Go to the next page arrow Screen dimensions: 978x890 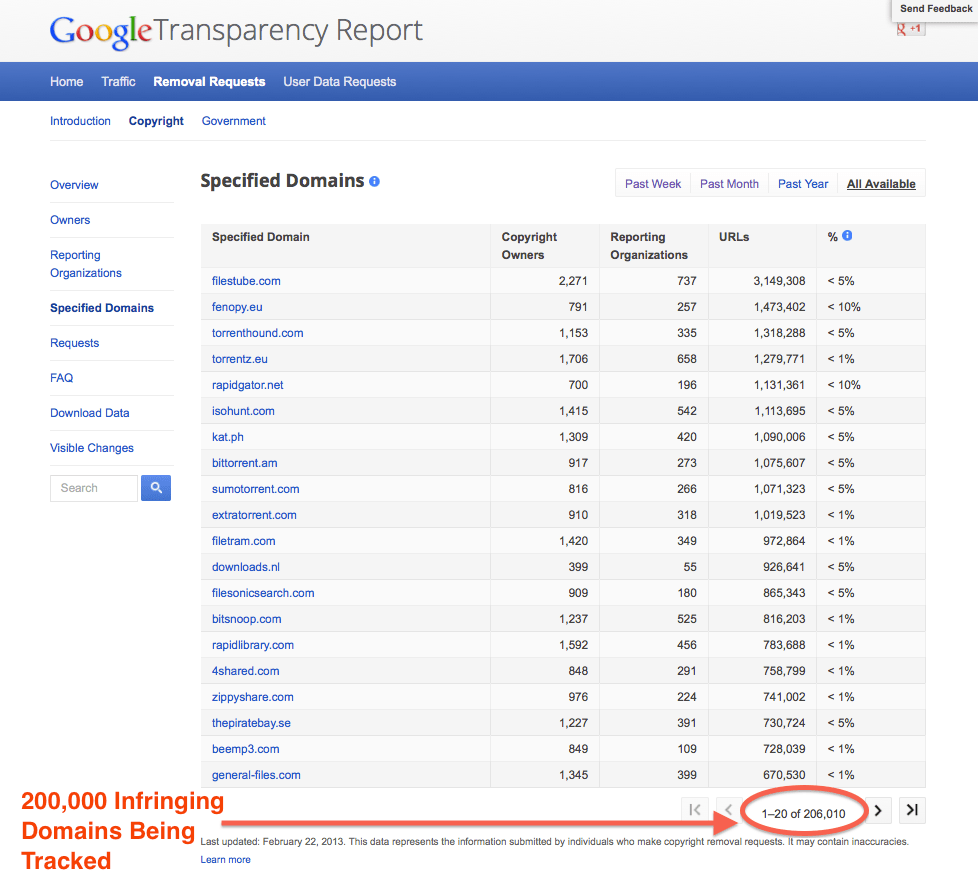click(878, 811)
